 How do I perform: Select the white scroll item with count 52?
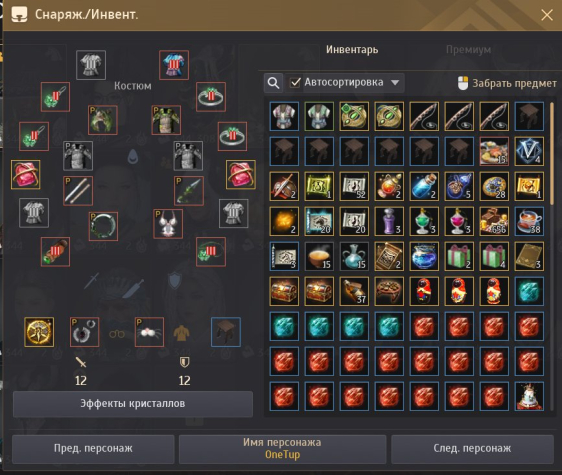(354, 186)
